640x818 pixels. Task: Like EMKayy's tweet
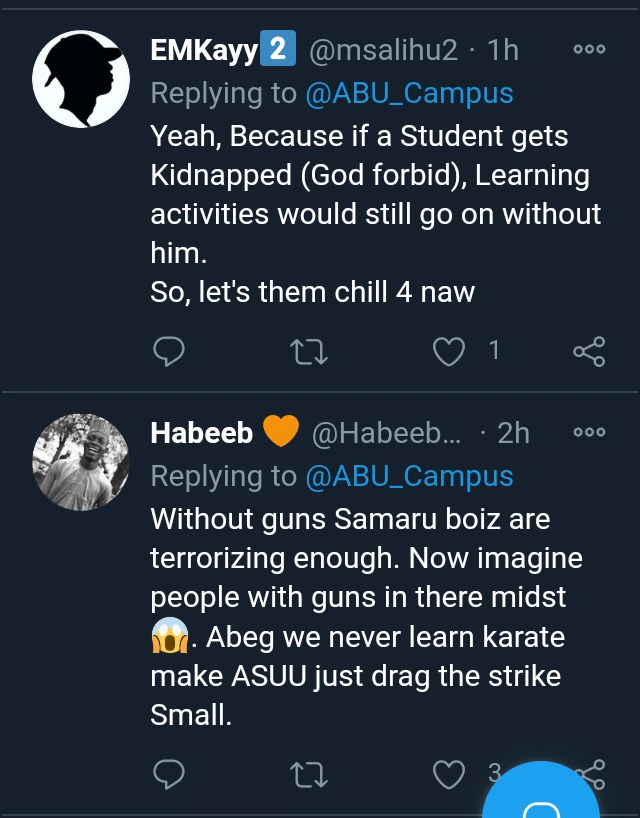(452, 350)
